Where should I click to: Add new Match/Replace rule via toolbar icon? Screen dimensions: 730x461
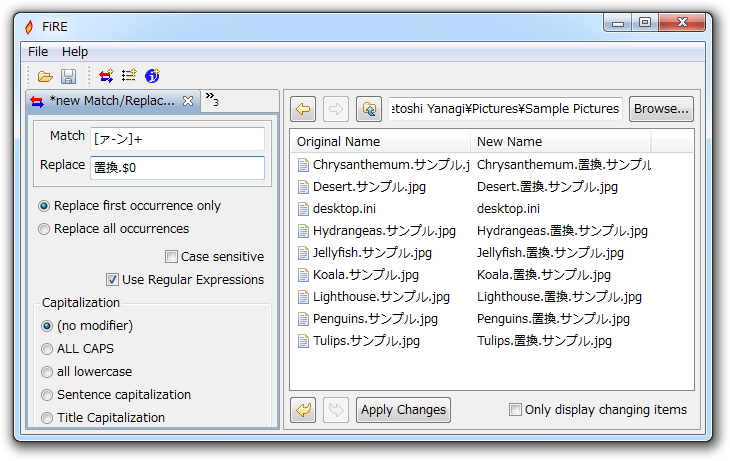(x=106, y=75)
